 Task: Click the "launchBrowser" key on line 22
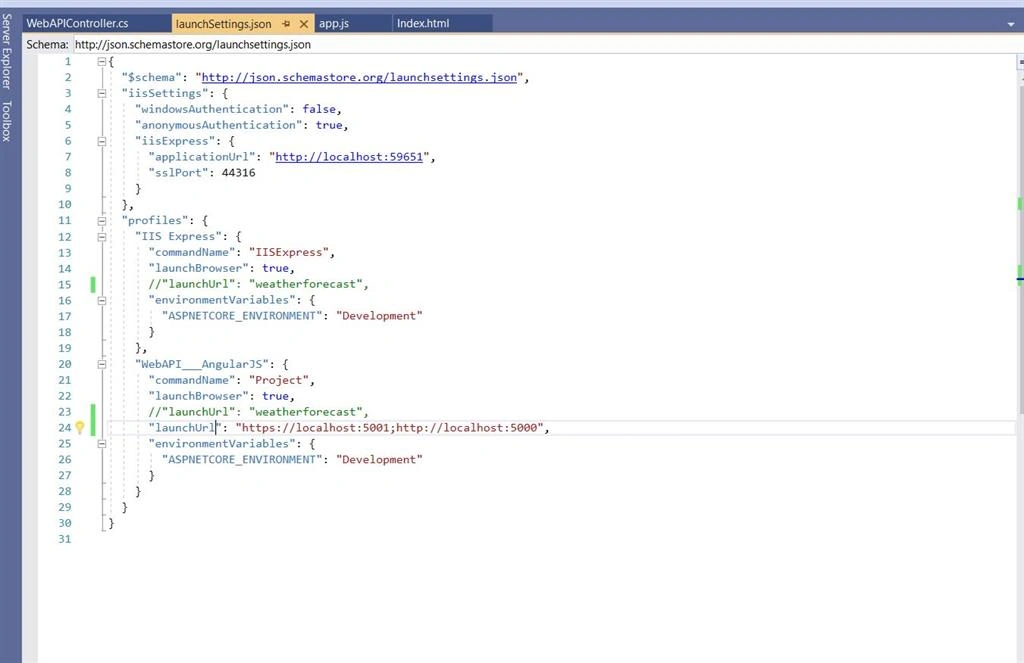point(199,396)
